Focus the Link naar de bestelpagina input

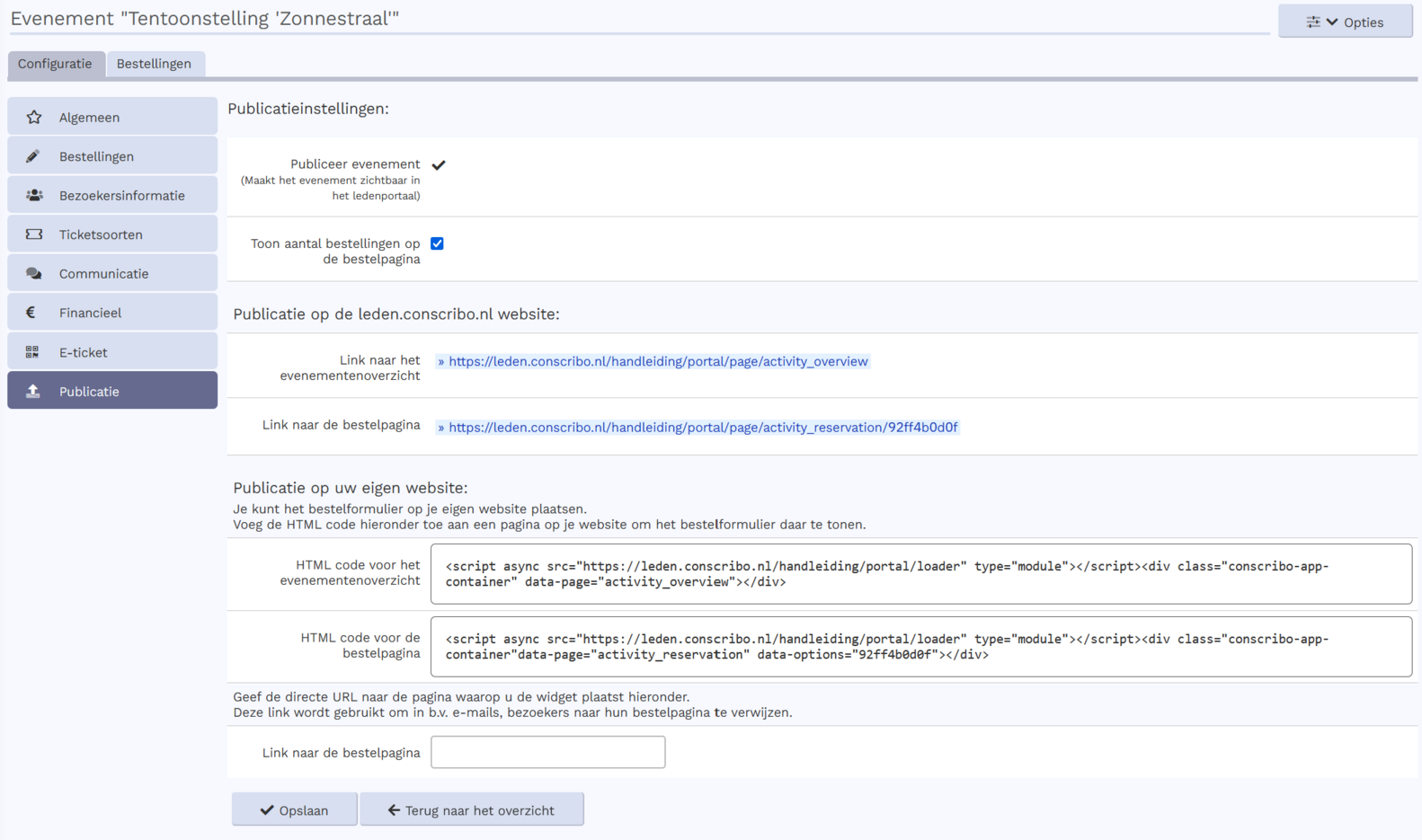[548, 752]
